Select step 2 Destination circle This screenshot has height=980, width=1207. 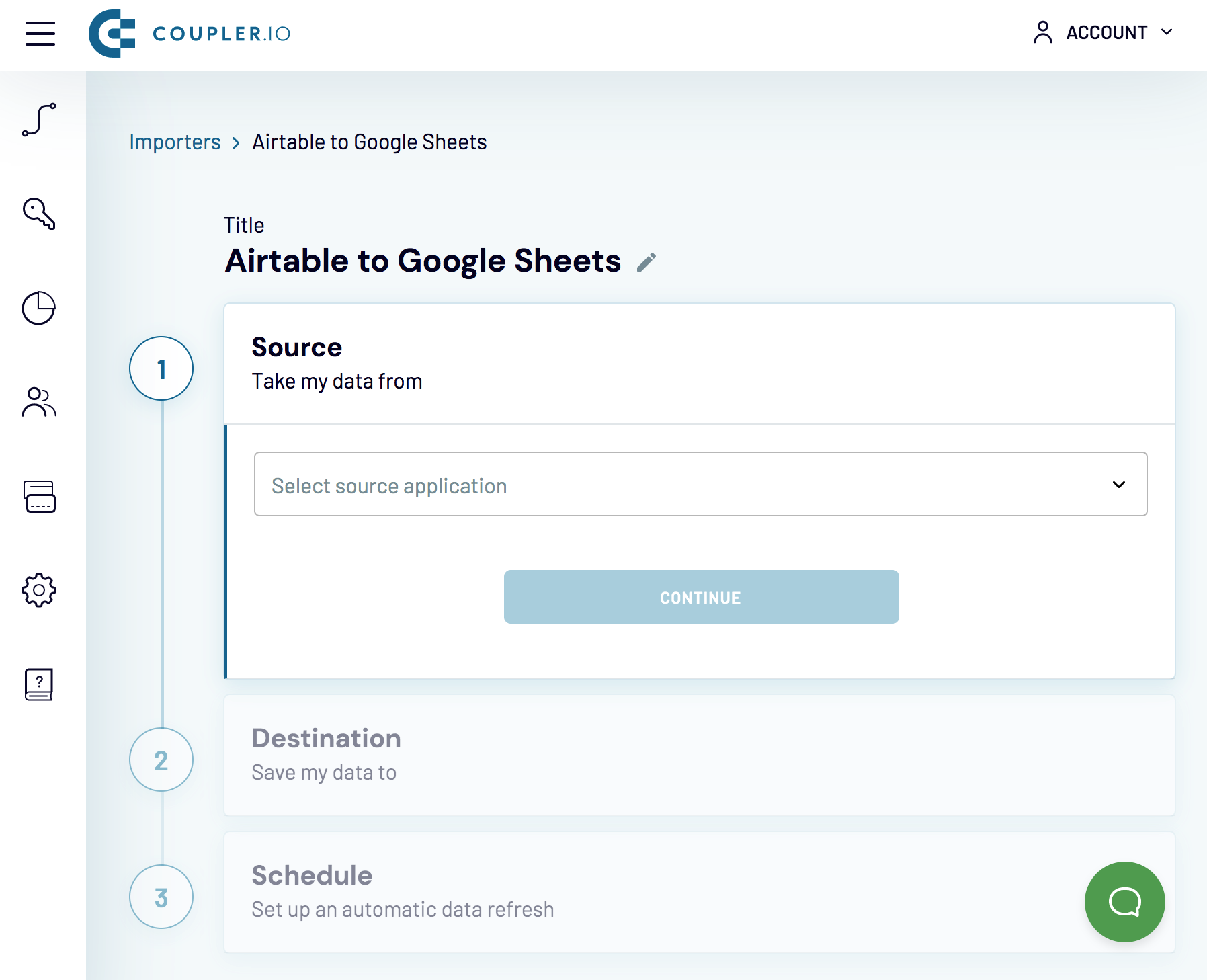[x=161, y=760]
